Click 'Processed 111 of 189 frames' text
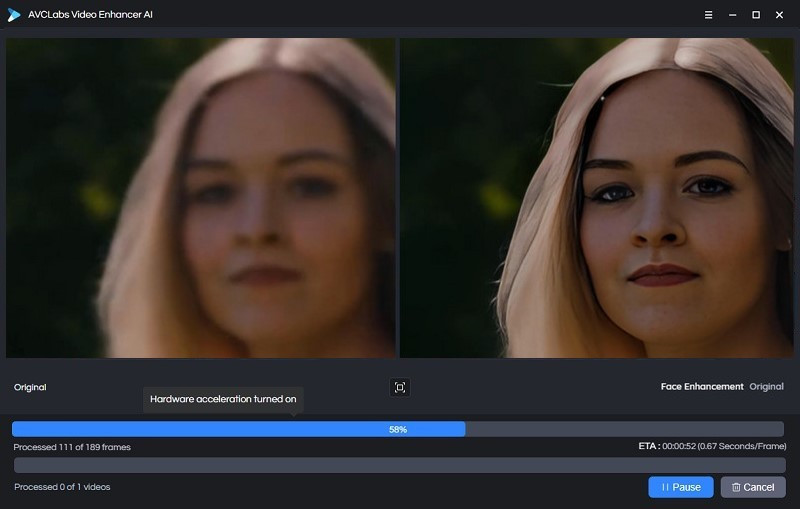This screenshot has height=509, width=800. point(72,447)
